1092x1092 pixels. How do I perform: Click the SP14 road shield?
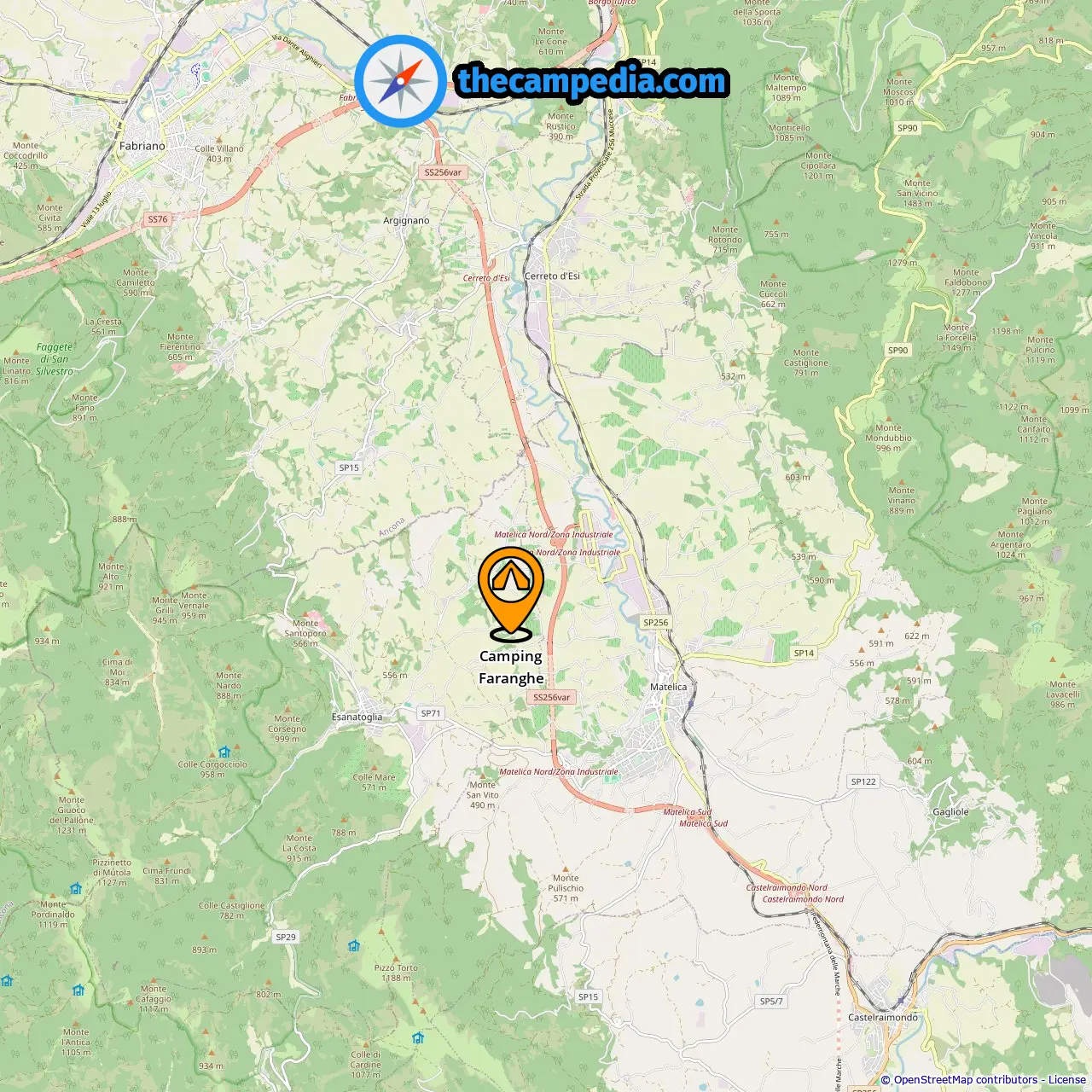[x=804, y=653]
